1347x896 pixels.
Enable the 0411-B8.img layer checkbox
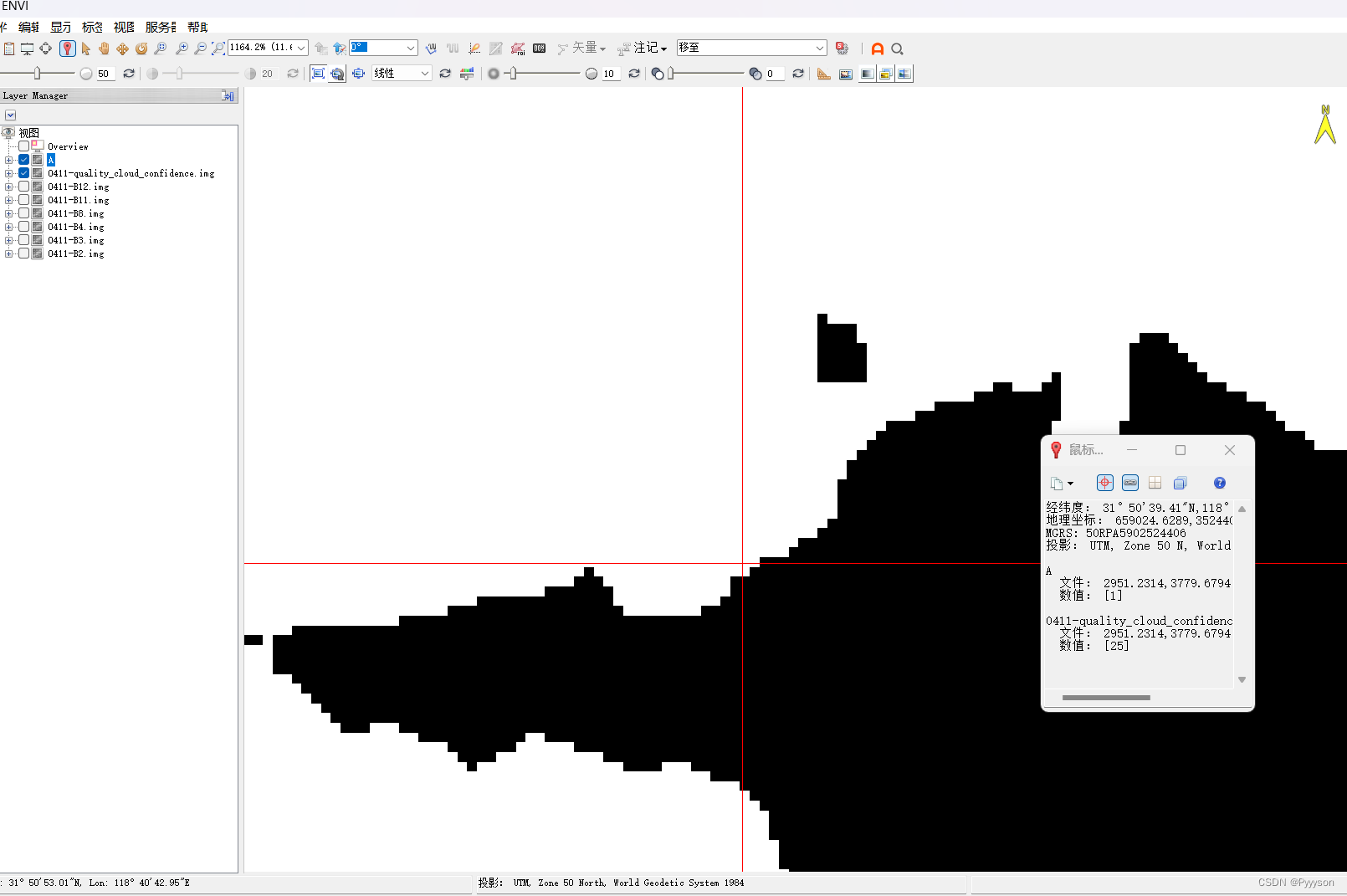point(23,213)
